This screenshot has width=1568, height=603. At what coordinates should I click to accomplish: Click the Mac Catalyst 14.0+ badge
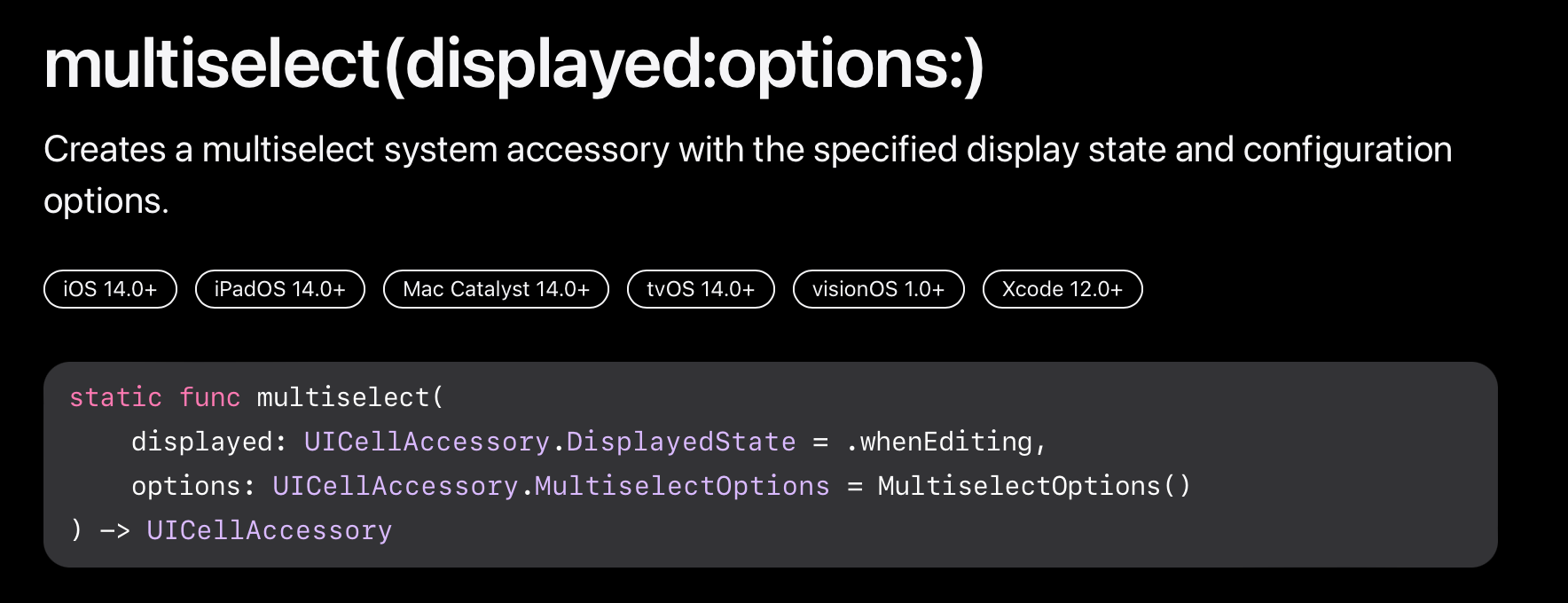click(496, 289)
